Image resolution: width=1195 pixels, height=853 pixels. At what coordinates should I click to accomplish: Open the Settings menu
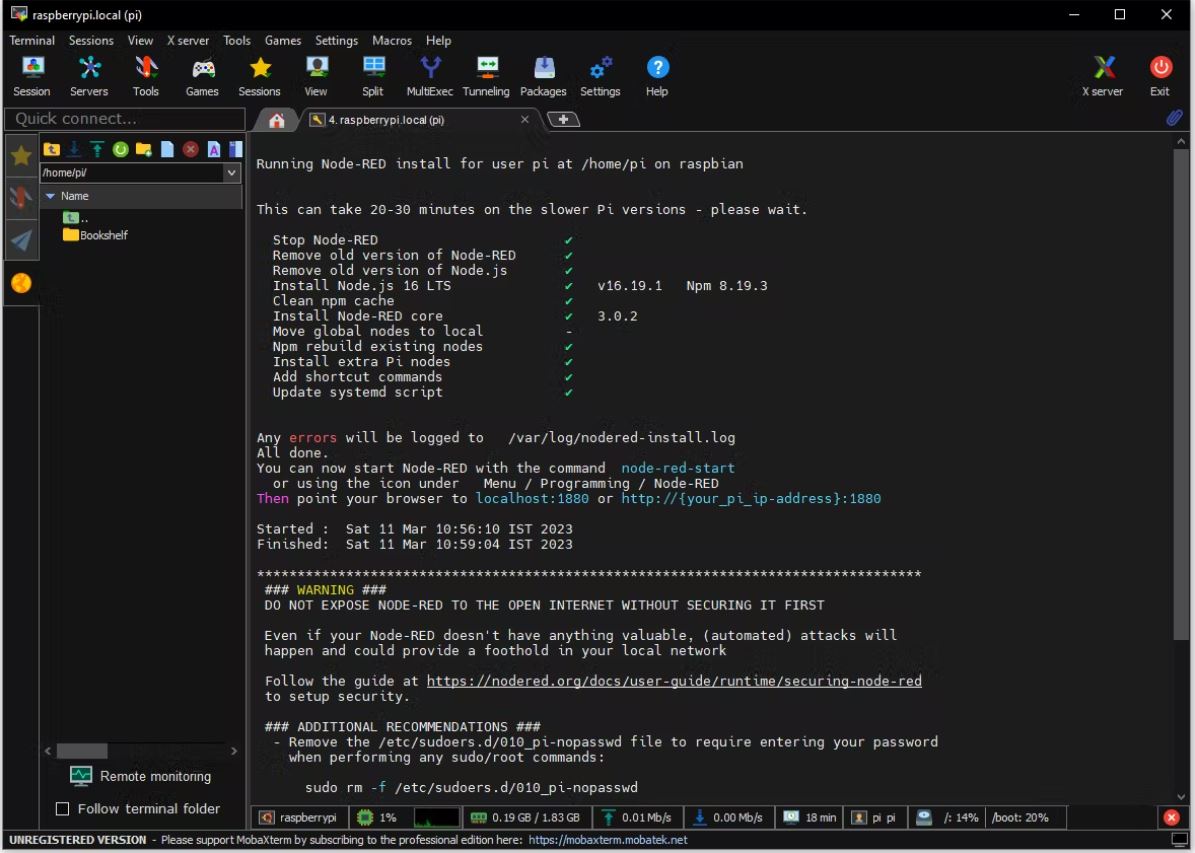[x=336, y=40]
